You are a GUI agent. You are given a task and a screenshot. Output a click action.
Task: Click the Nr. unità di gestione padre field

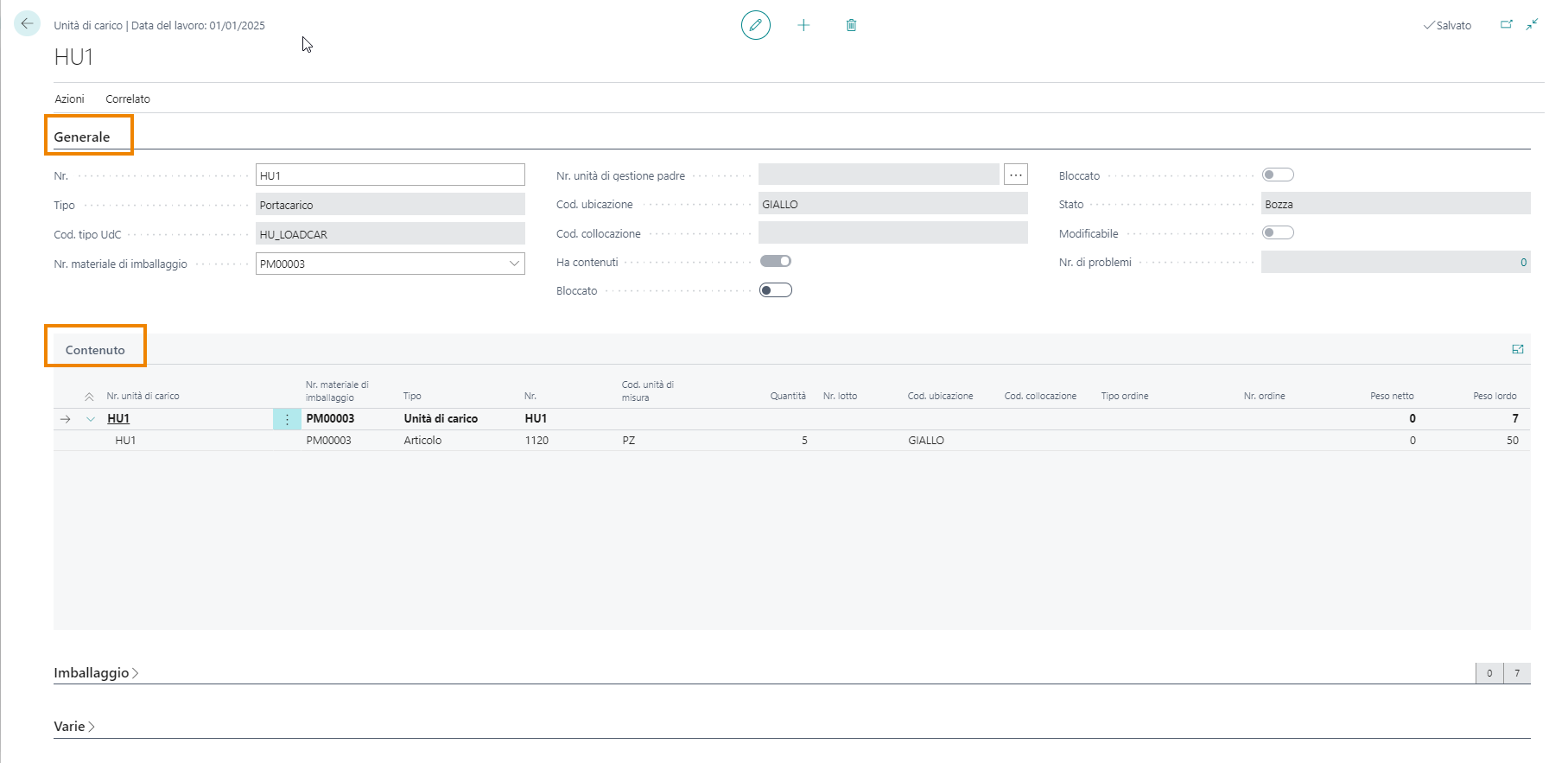click(879, 175)
